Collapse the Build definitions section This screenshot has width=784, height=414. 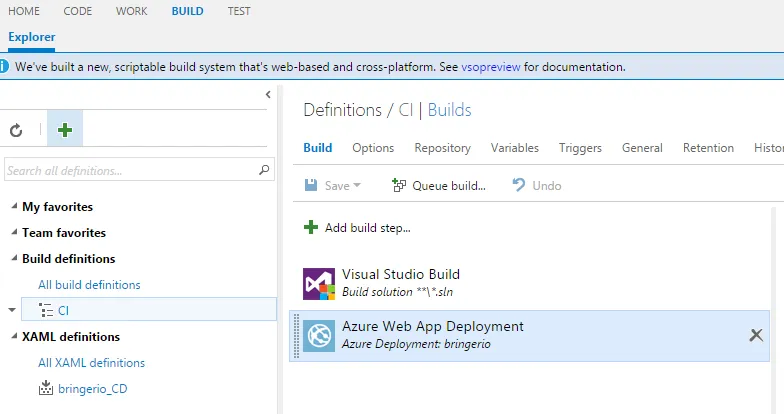[x=13, y=259]
